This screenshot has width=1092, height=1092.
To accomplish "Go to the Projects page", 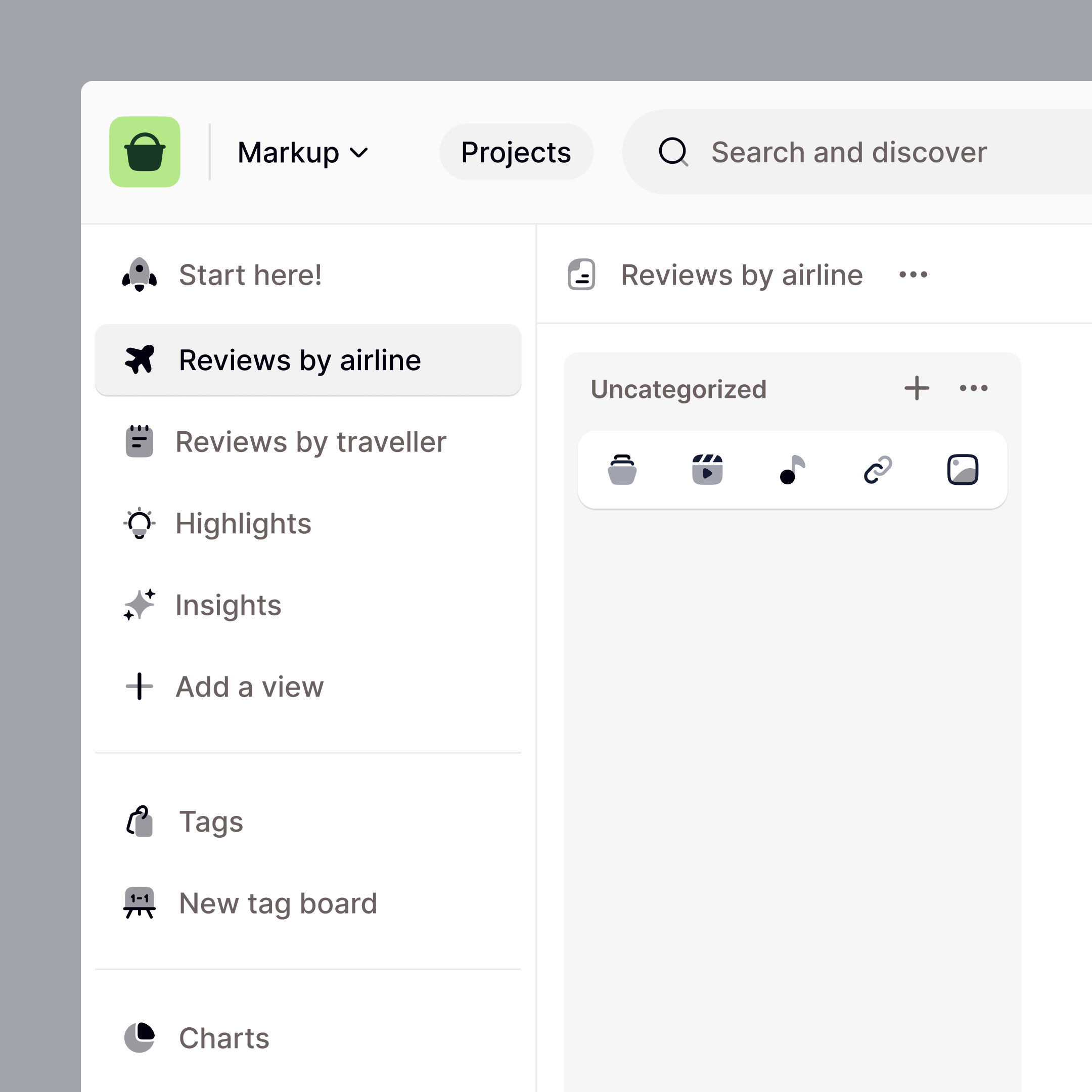I will pyautogui.click(x=516, y=152).
